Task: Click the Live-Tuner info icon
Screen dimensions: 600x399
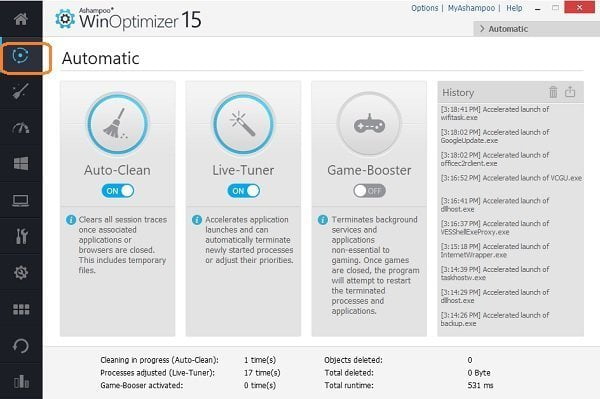Action: (197, 220)
